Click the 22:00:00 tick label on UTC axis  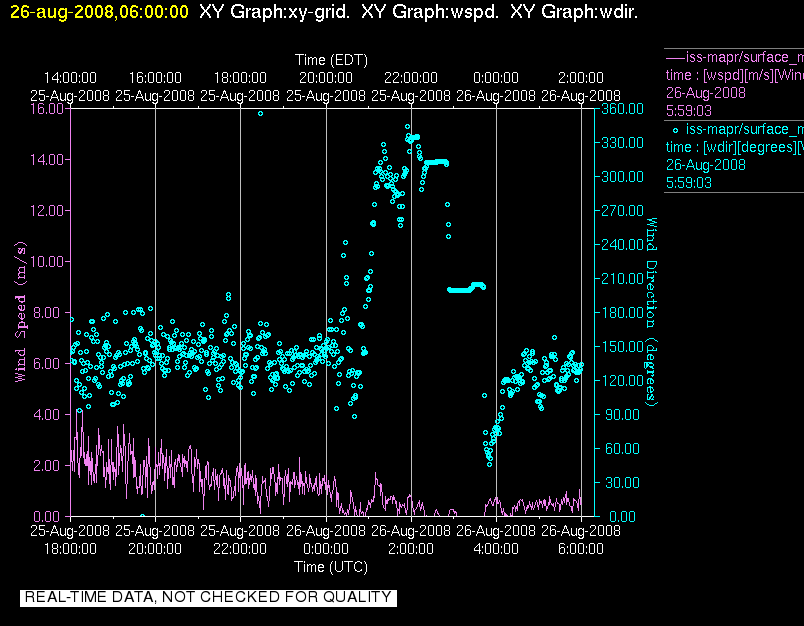[x=240, y=549]
